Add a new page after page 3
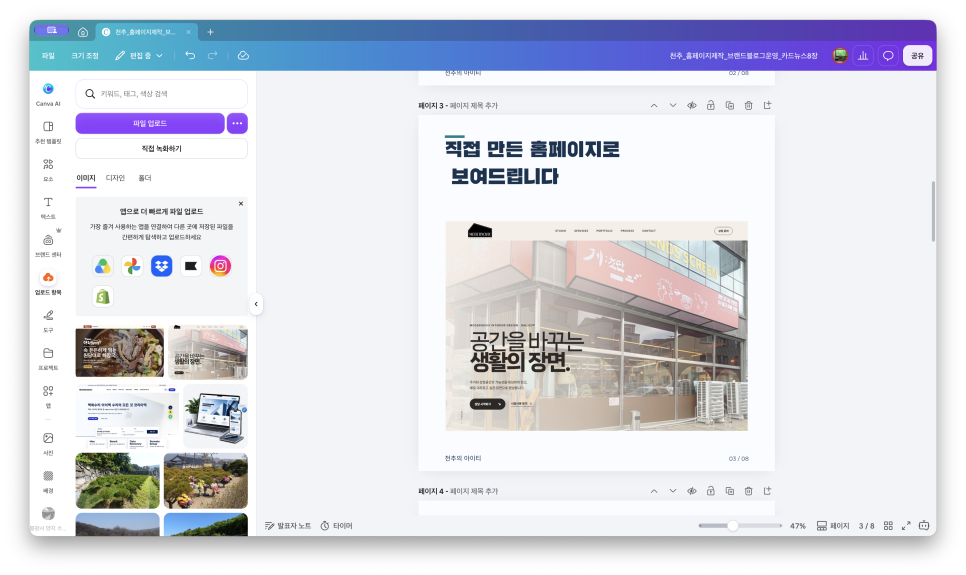Viewport: 966px width, 575px height. pyautogui.click(x=767, y=105)
